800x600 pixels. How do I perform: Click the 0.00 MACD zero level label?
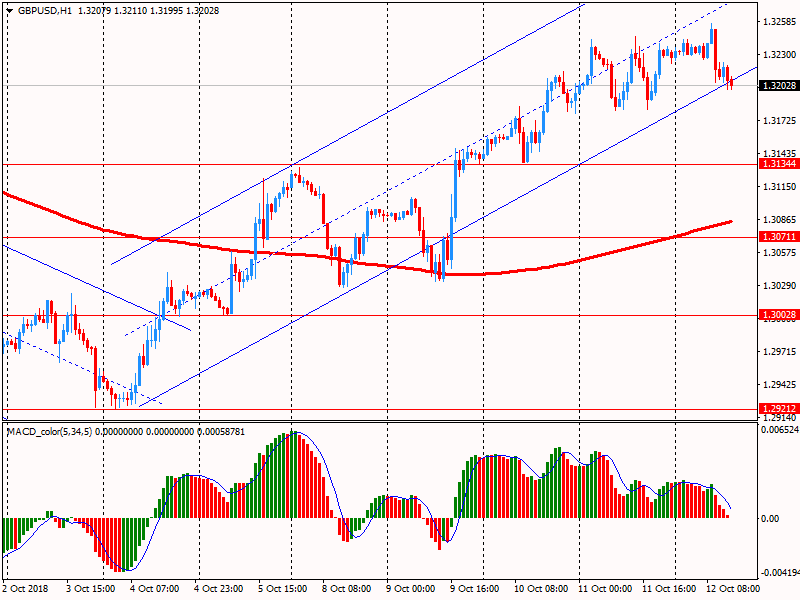click(770, 519)
